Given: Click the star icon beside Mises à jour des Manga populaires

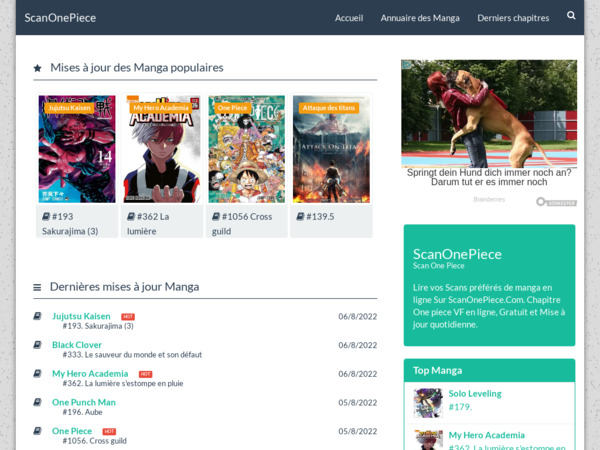Looking at the screenshot, I should pos(37,68).
